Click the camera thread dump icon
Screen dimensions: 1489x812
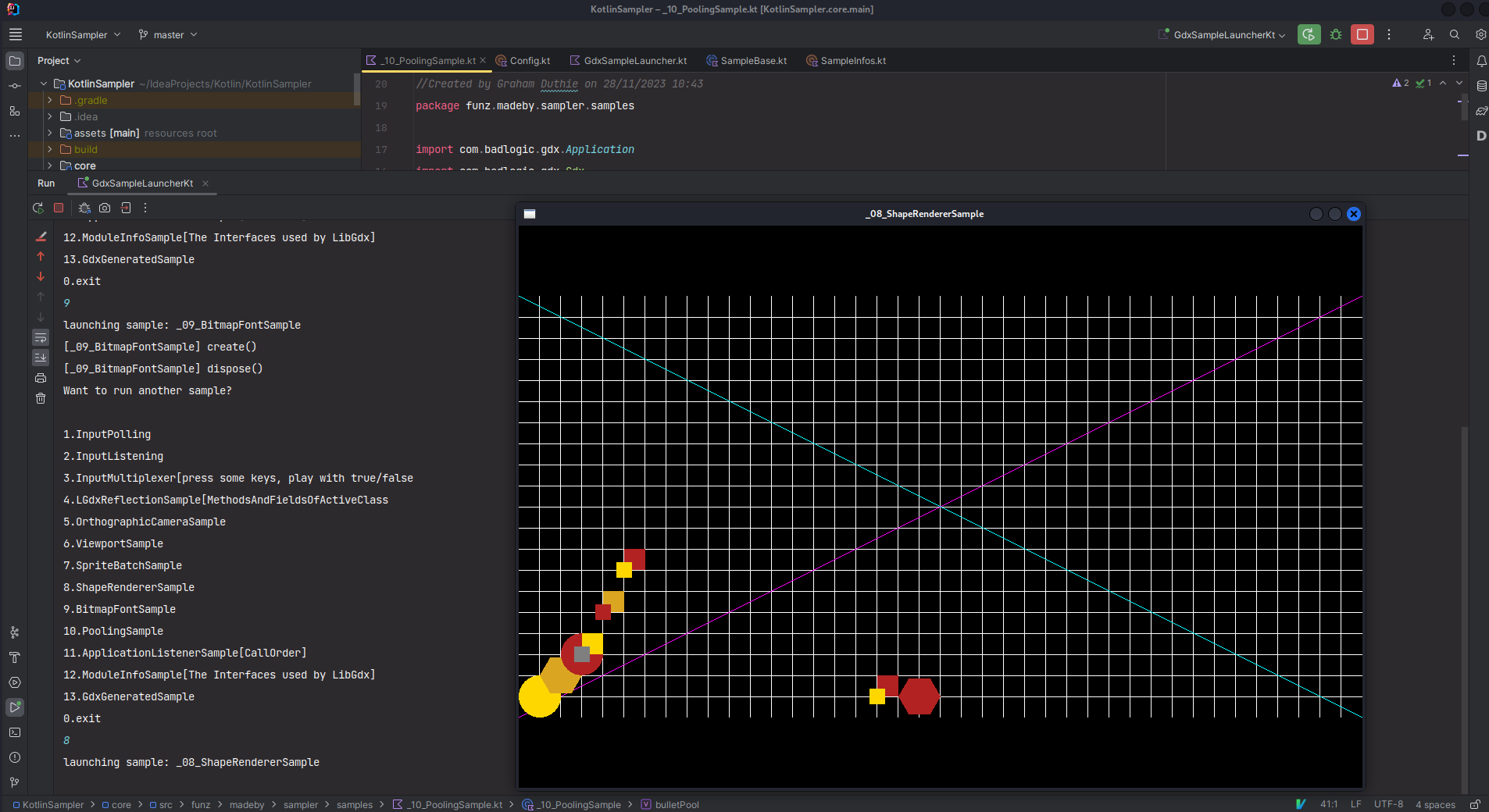pos(105,208)
